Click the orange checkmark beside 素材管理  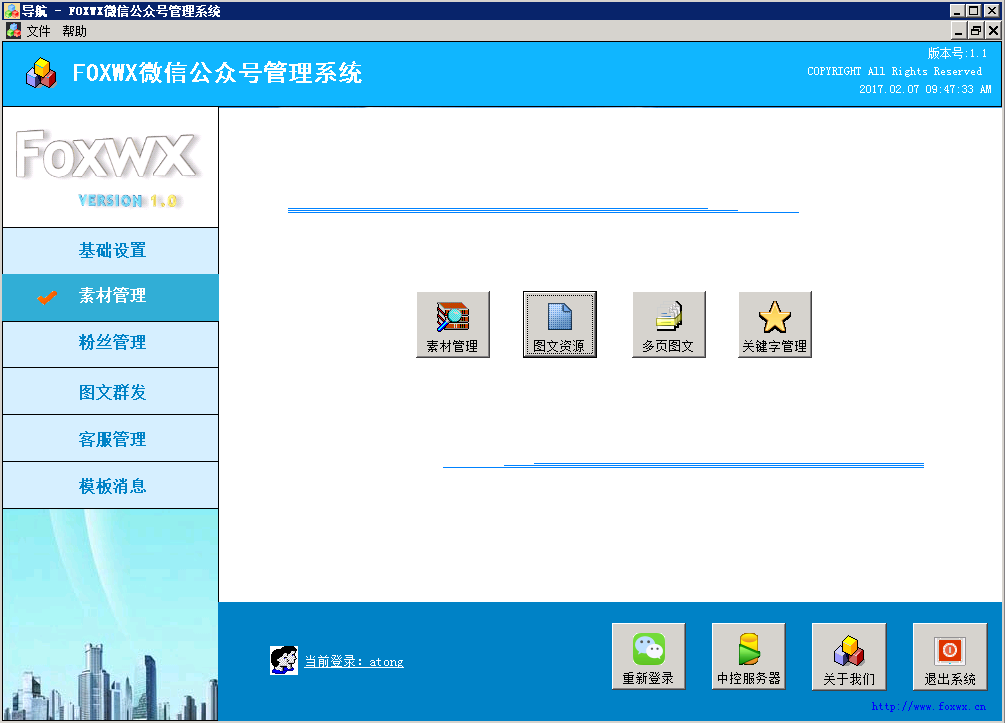[x=47, y=297]
